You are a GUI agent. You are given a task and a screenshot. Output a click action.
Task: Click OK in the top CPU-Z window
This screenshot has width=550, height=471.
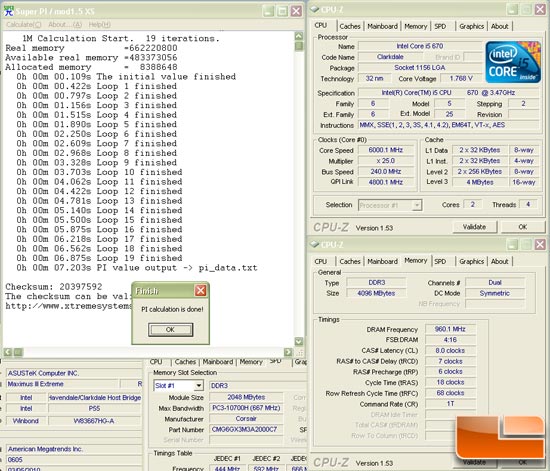(x=523, y=227)
